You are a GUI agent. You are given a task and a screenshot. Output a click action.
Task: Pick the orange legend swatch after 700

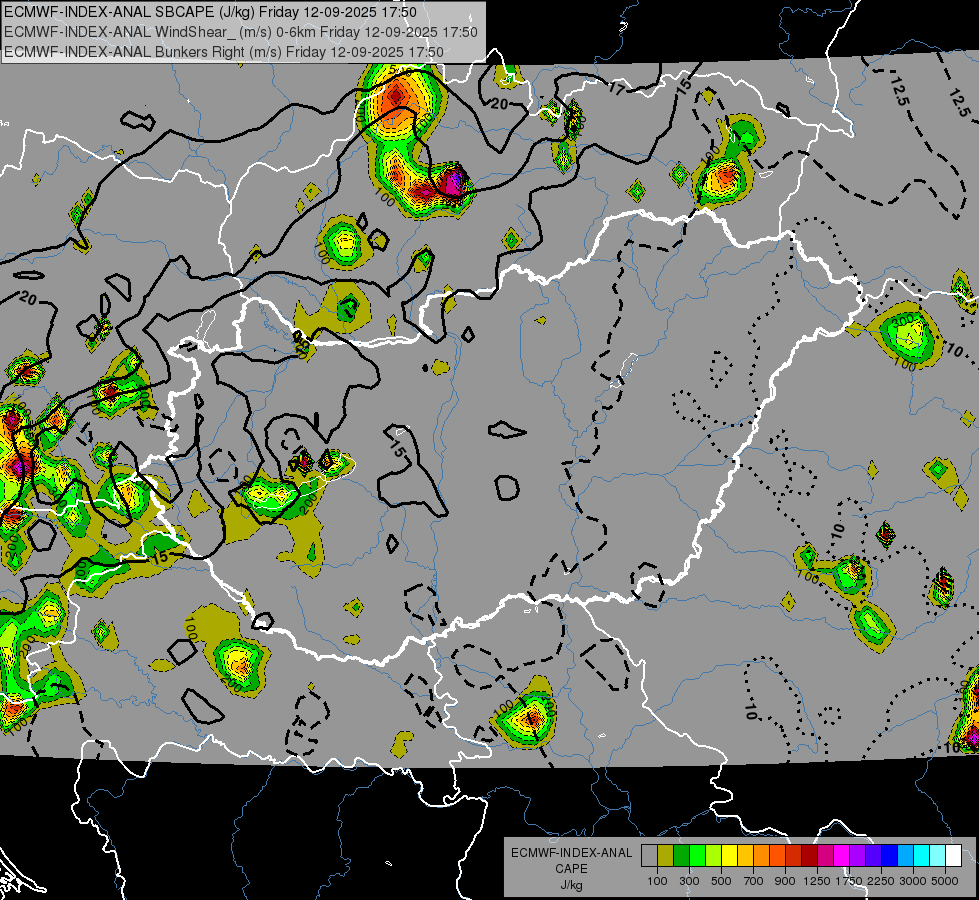[761, 855]
